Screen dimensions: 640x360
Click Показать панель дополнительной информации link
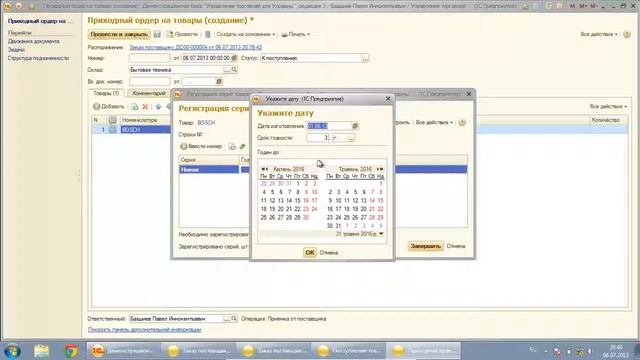144,330
